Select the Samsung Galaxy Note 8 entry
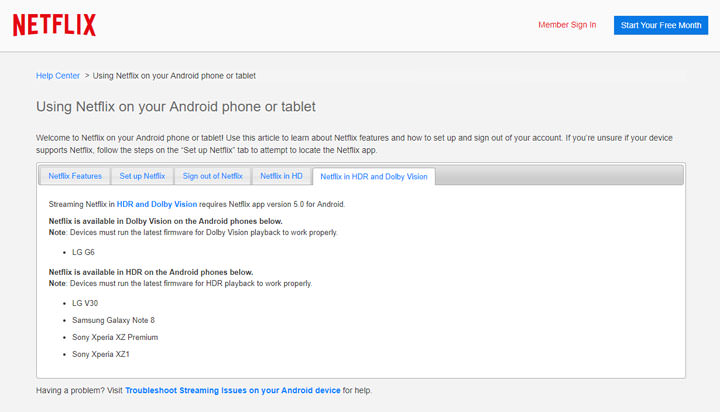The height and width of the screenshot is (412, 720). pyautogui.click(x=113, y=320)
